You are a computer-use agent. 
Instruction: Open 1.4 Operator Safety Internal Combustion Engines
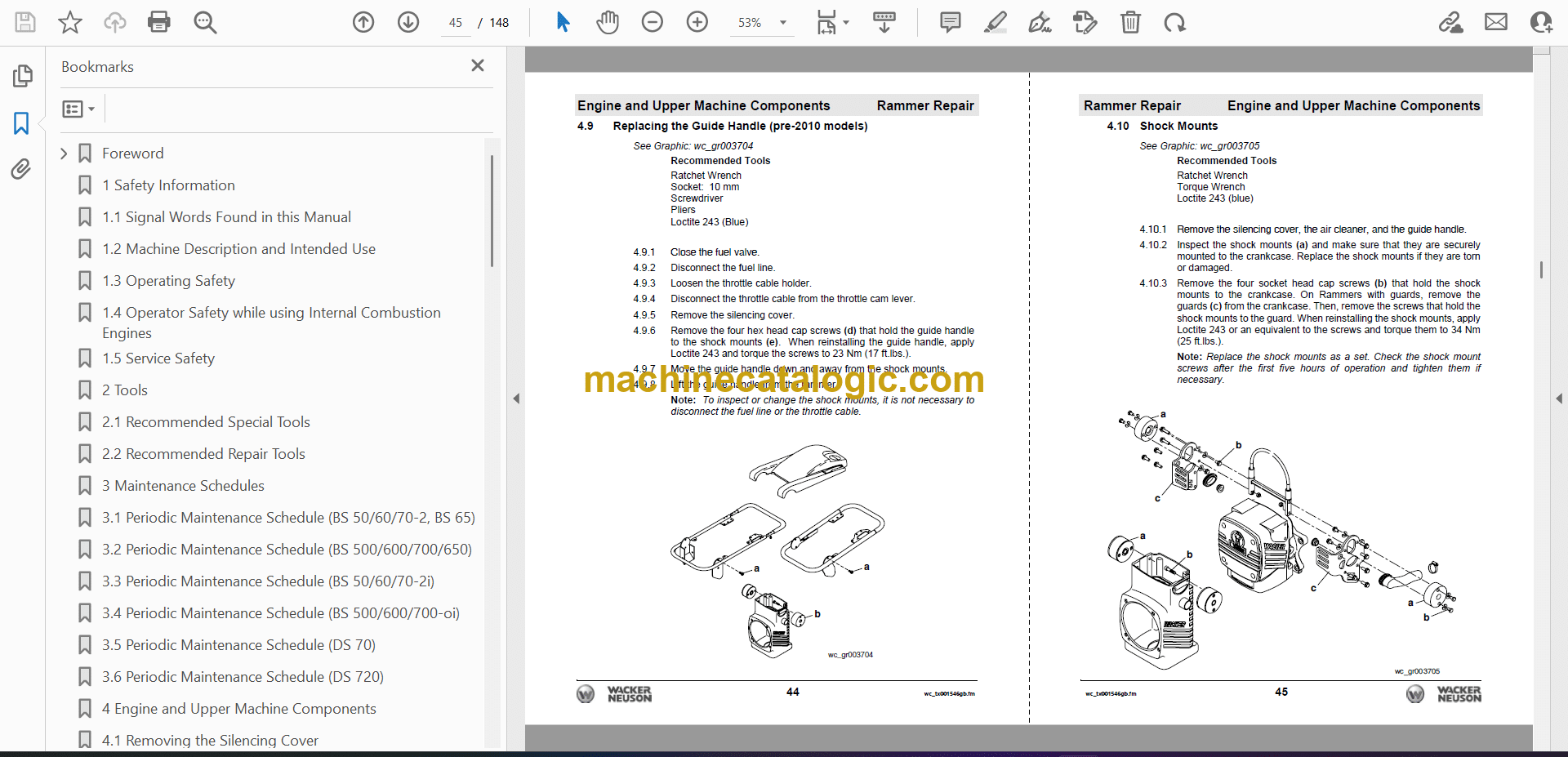pyautogui.click(x=271, y=323)
